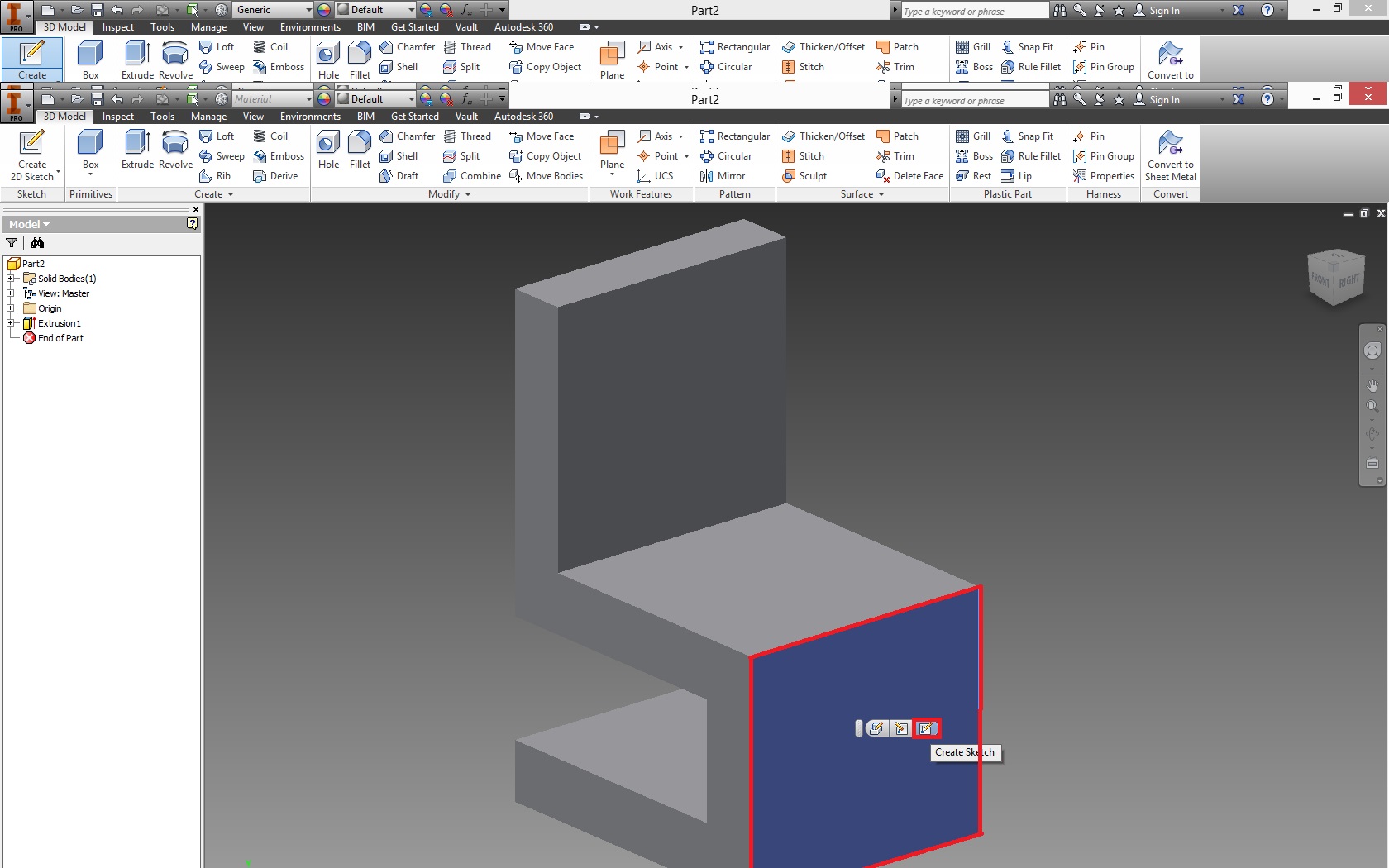Launch the Move Bodies tool
This screenshot has width=1389, height=868.
pyautogui.click(x=547, y=176)
